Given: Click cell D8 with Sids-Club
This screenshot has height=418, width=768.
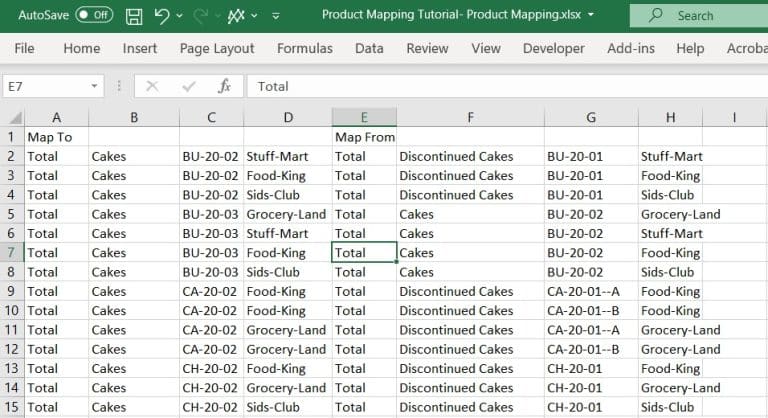Looking at the screenshot, I should 288,272.
